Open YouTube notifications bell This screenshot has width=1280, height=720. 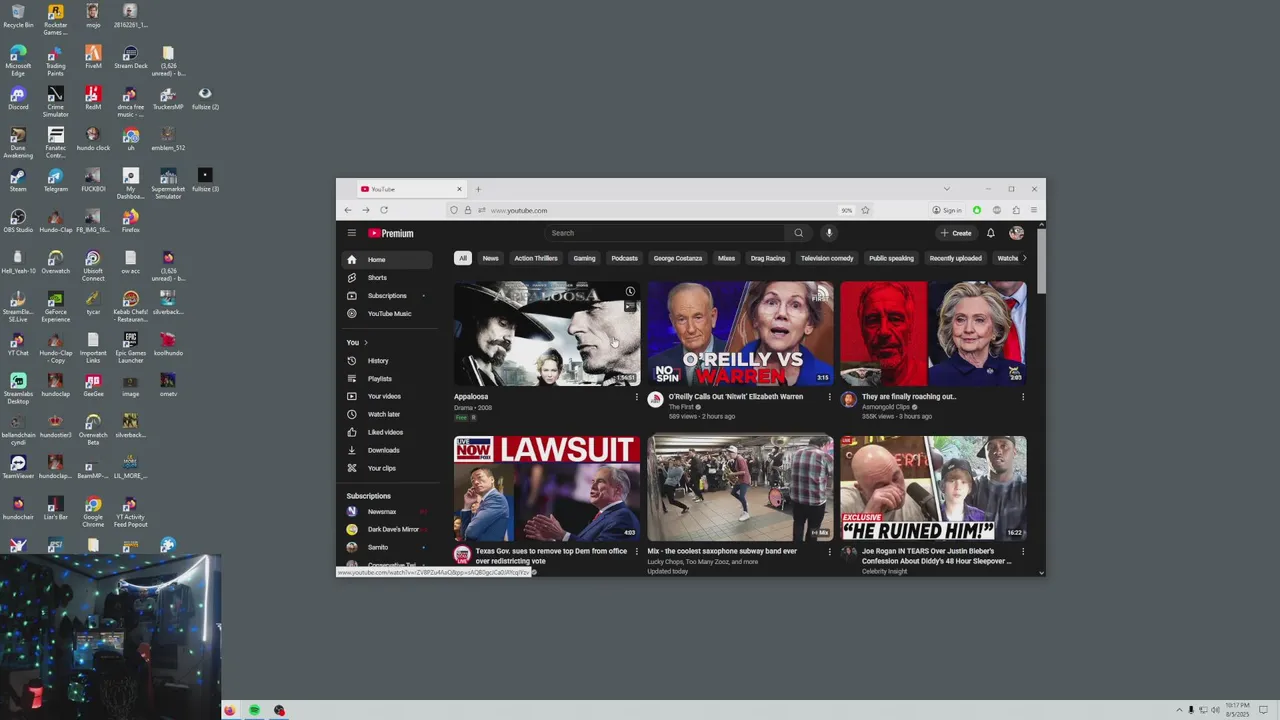point(990,233)
